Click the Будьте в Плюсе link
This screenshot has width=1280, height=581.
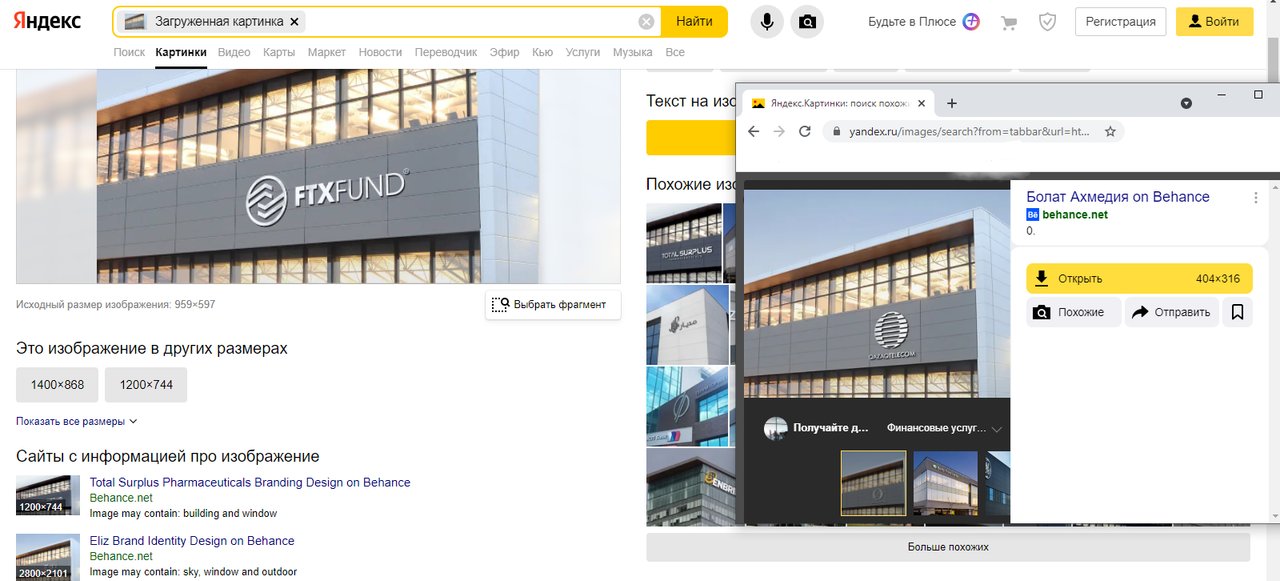click(x=910, y=22)
